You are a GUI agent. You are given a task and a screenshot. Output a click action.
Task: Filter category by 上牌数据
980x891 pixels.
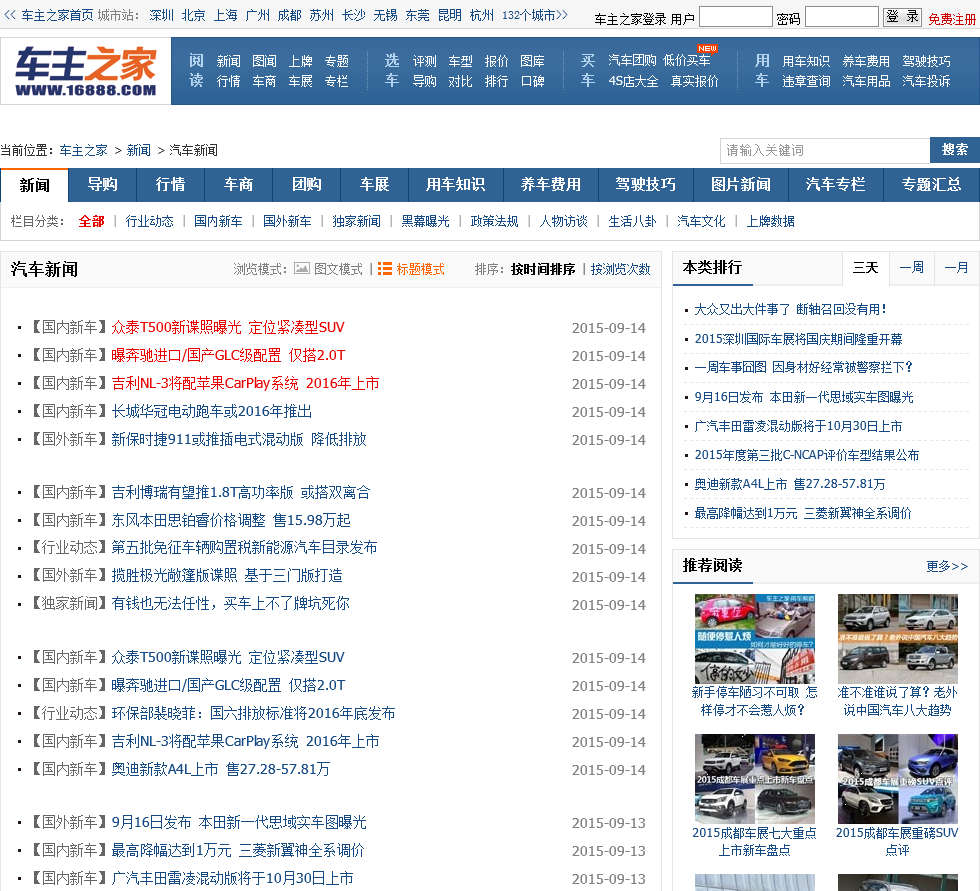(x=771, y=221)
